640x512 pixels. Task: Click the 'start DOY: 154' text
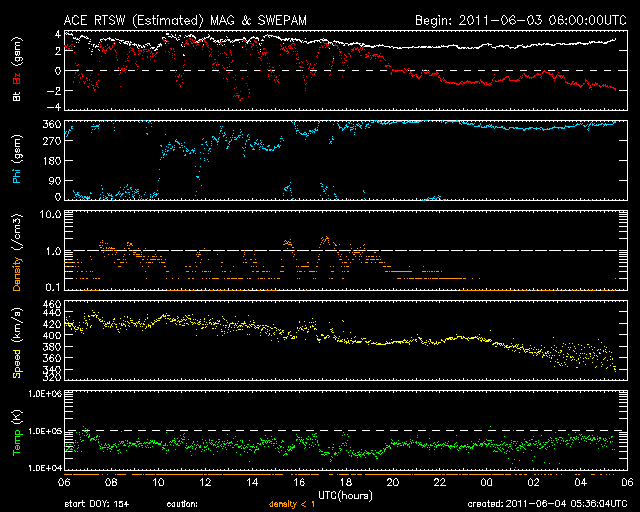(x=97, y=504)
